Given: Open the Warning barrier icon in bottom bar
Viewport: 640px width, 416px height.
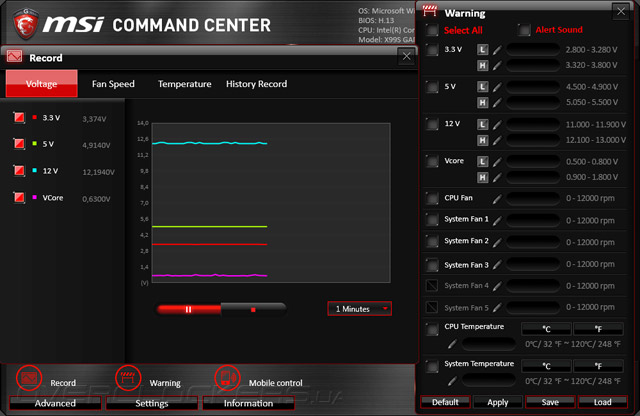Looking at the screenshot, I should tap(128, 378).
